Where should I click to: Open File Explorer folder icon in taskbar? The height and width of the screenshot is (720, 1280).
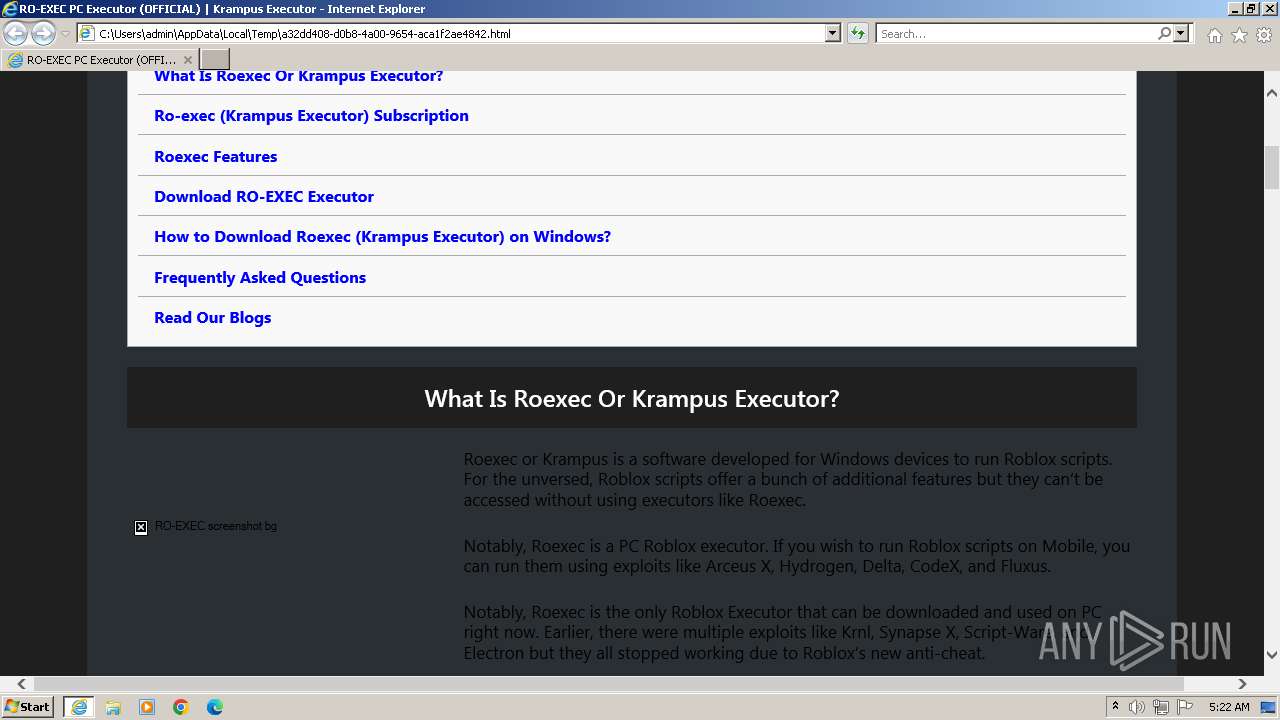113,707
